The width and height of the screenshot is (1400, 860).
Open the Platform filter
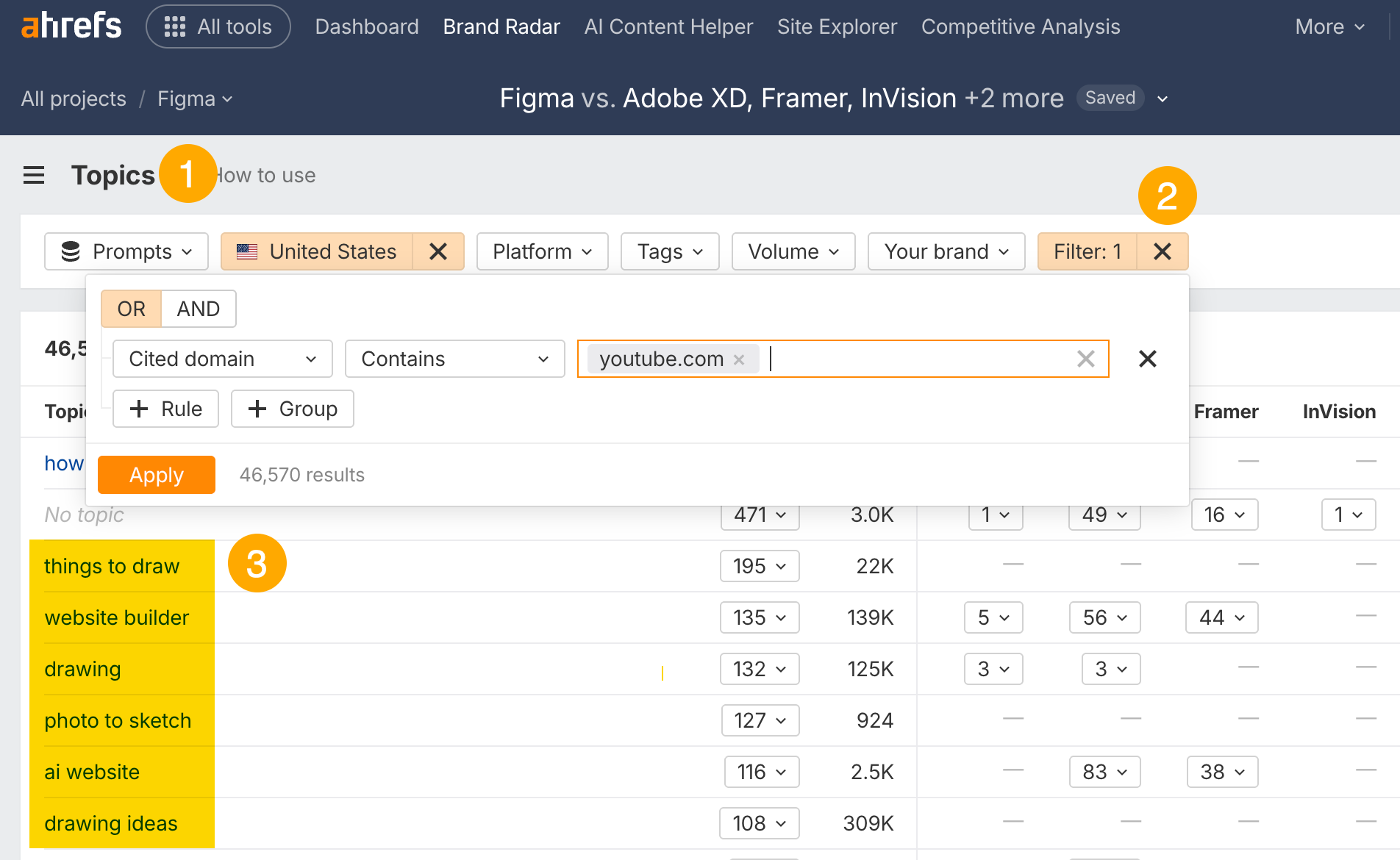tap(543, 251)
